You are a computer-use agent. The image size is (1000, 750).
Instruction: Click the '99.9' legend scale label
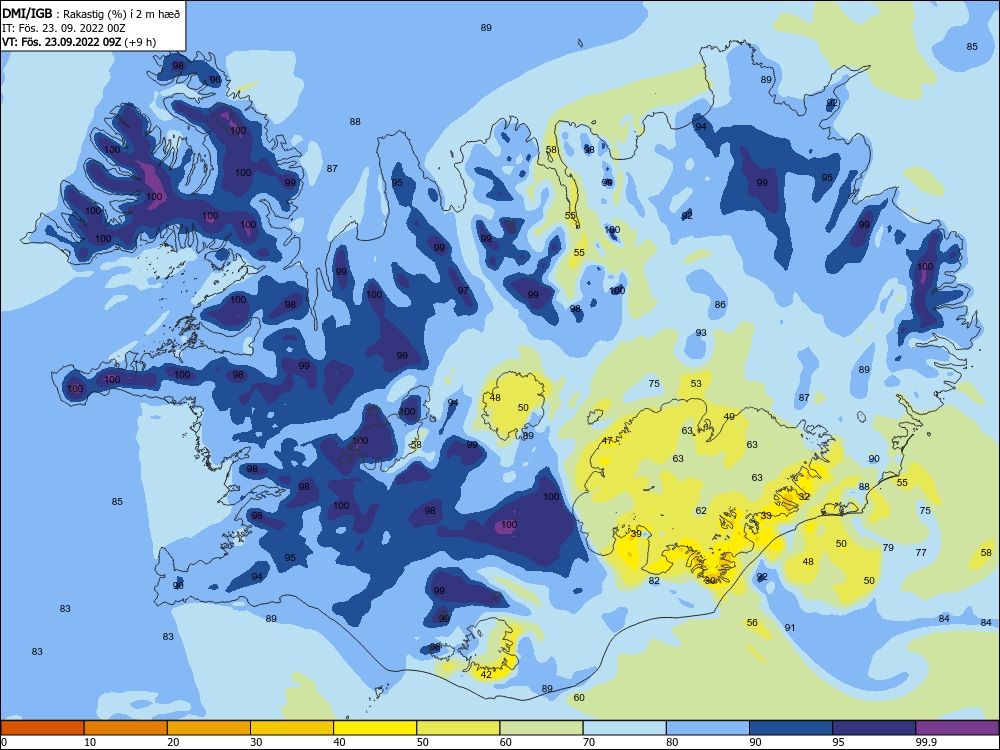point(926,742)
